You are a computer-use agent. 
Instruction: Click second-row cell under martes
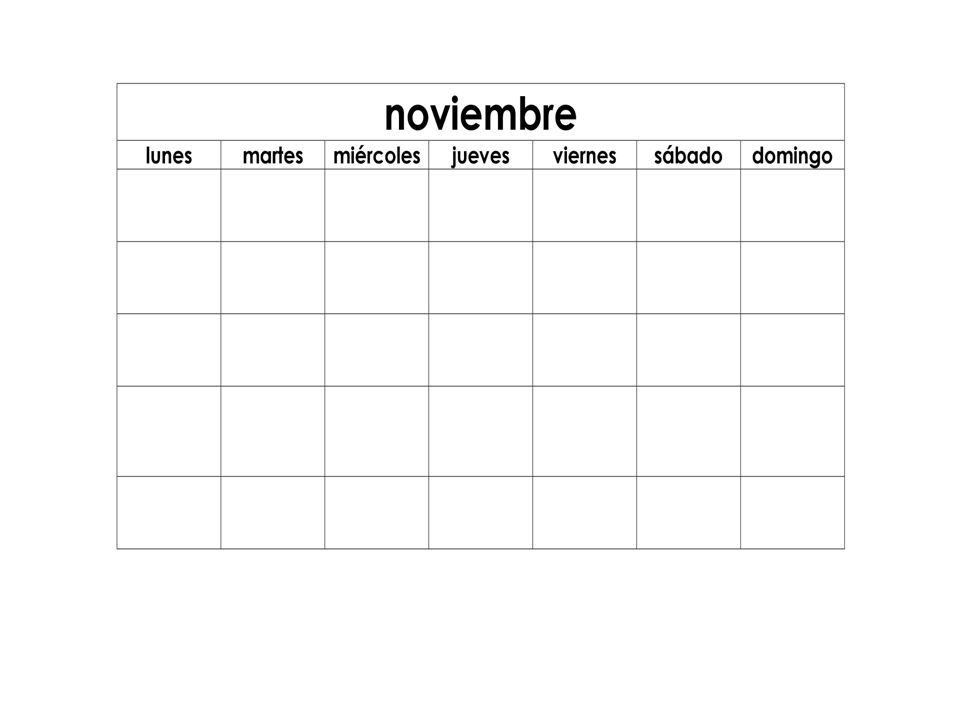click(273, 277)
